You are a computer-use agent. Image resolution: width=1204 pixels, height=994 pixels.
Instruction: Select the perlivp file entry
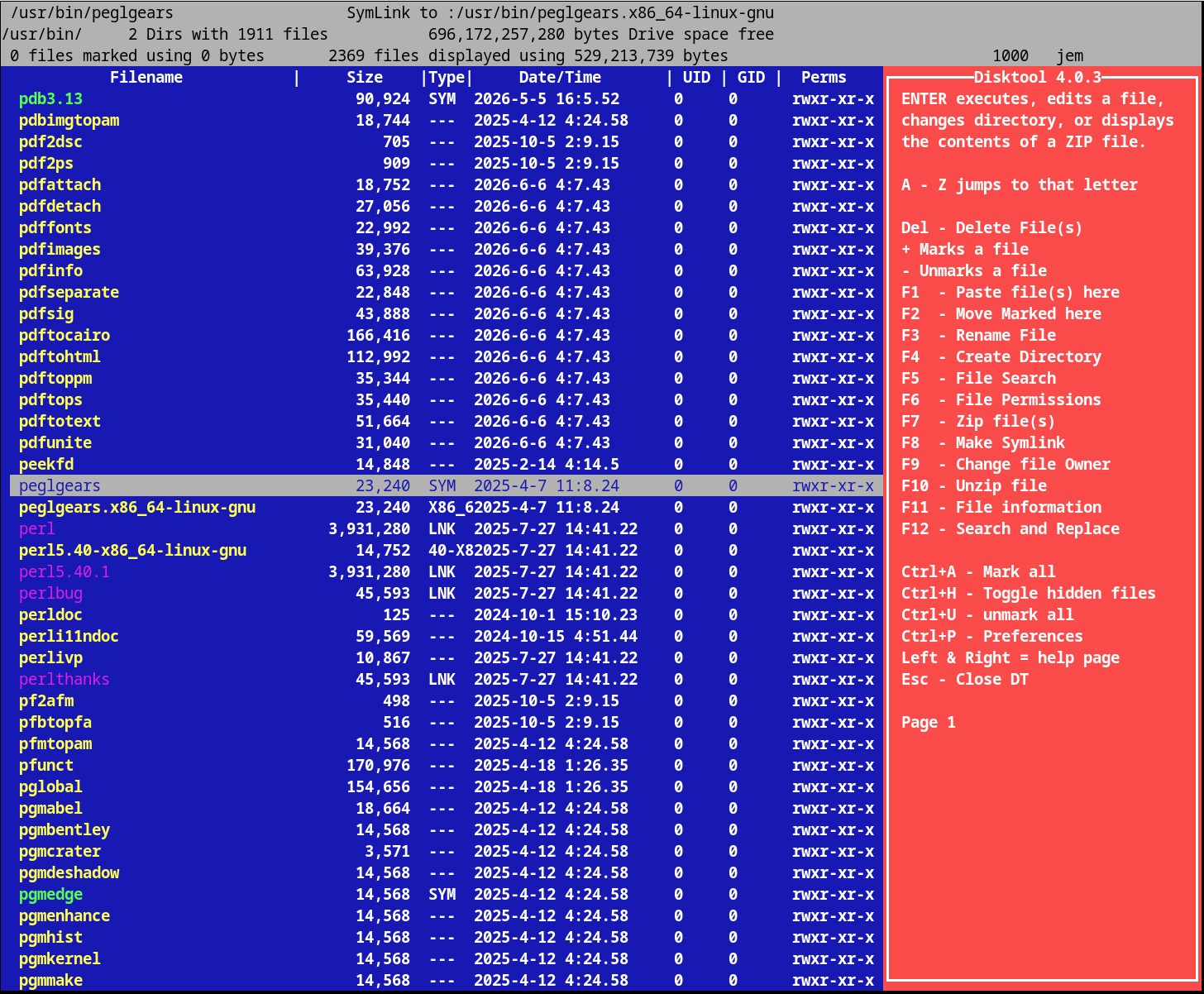(51, 658)
